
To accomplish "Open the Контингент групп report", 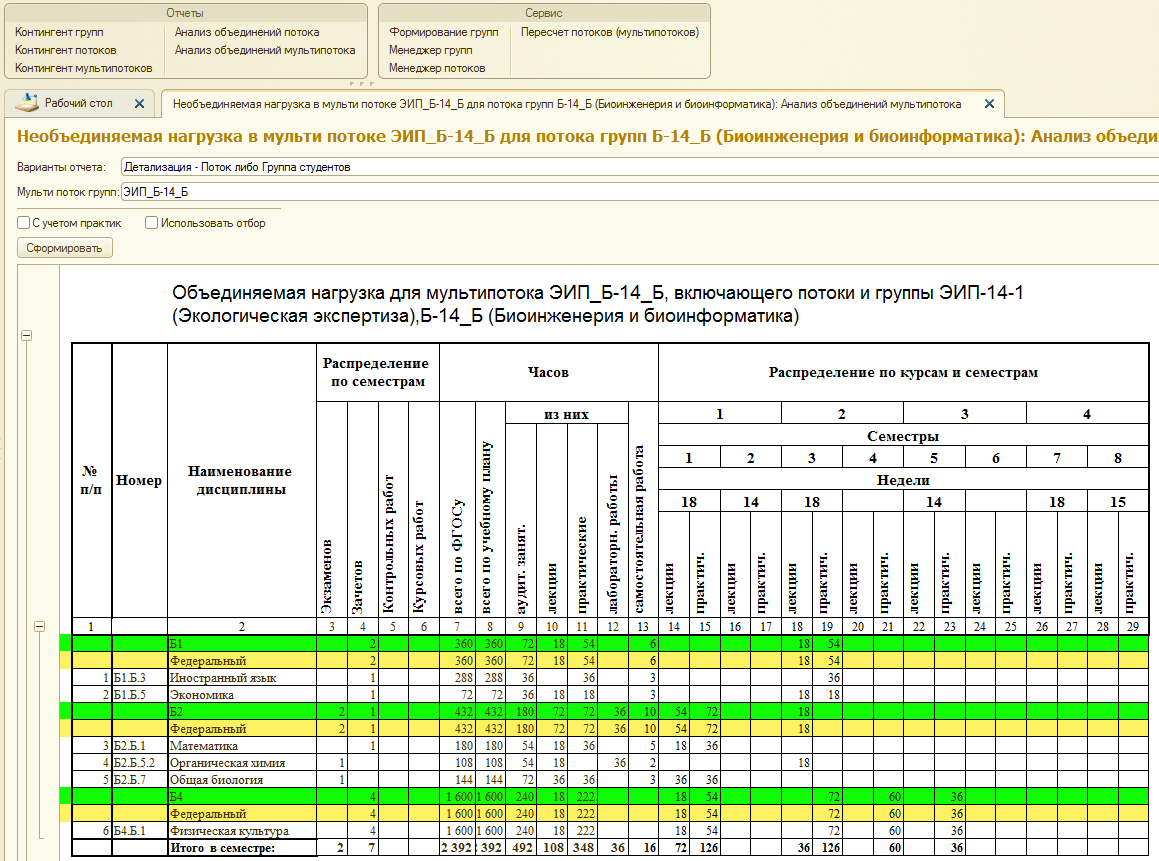I will (59, 32).
